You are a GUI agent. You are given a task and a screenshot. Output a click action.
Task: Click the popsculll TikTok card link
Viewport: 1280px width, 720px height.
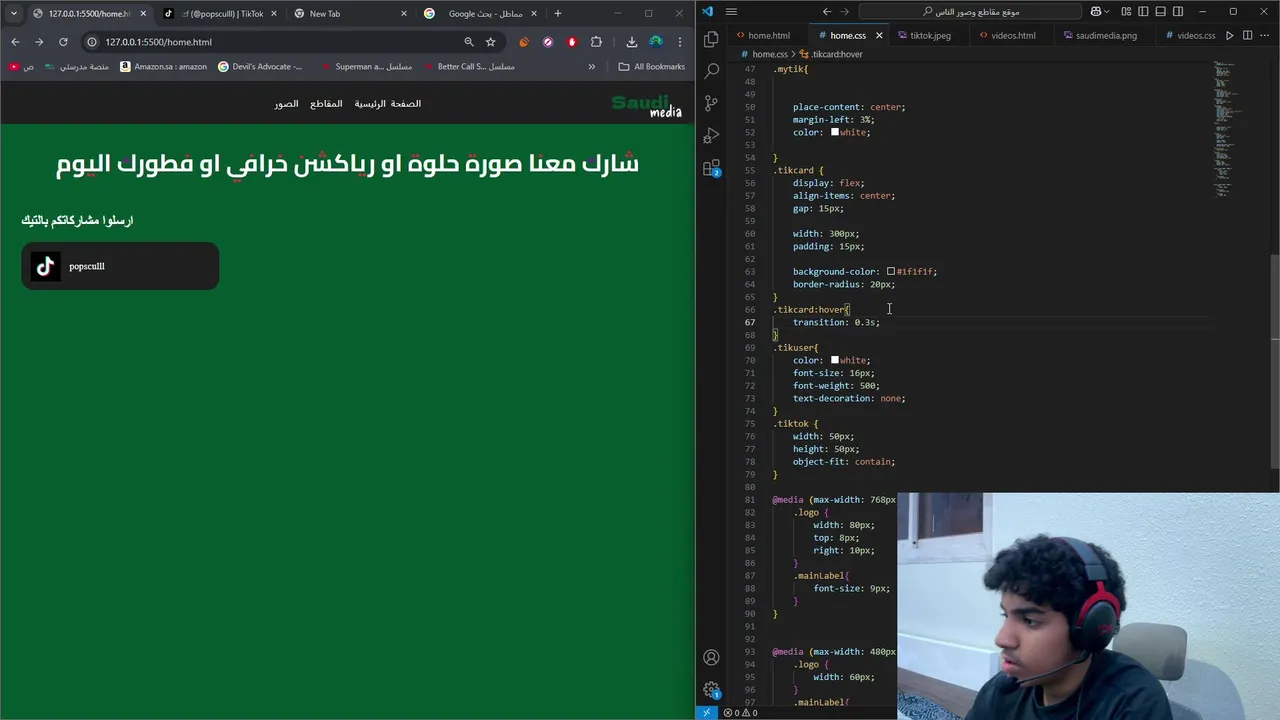coord(120,266)
